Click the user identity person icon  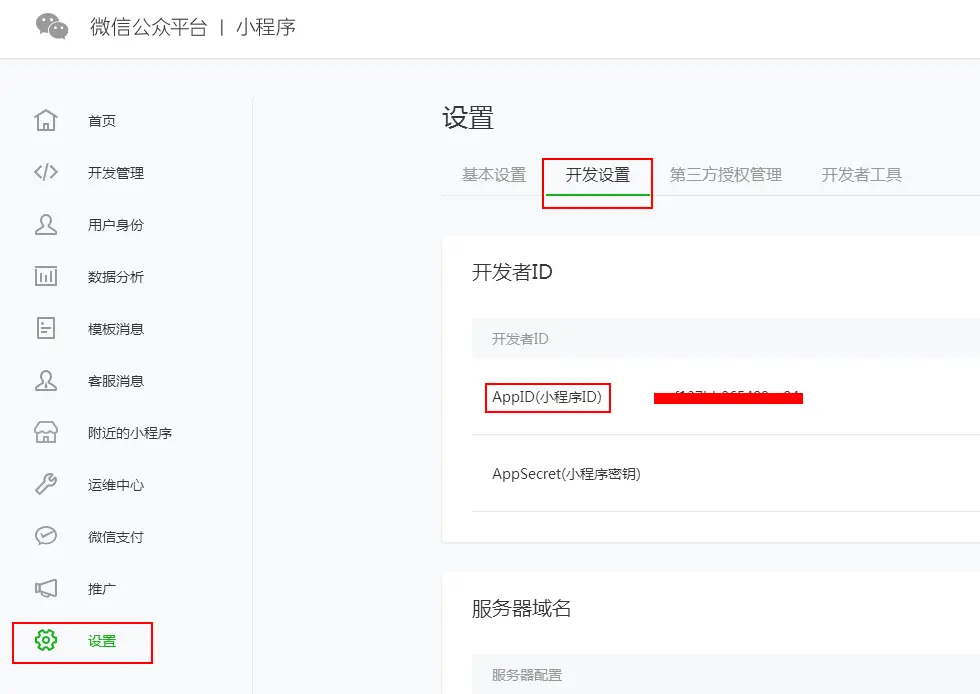point(46,224)
